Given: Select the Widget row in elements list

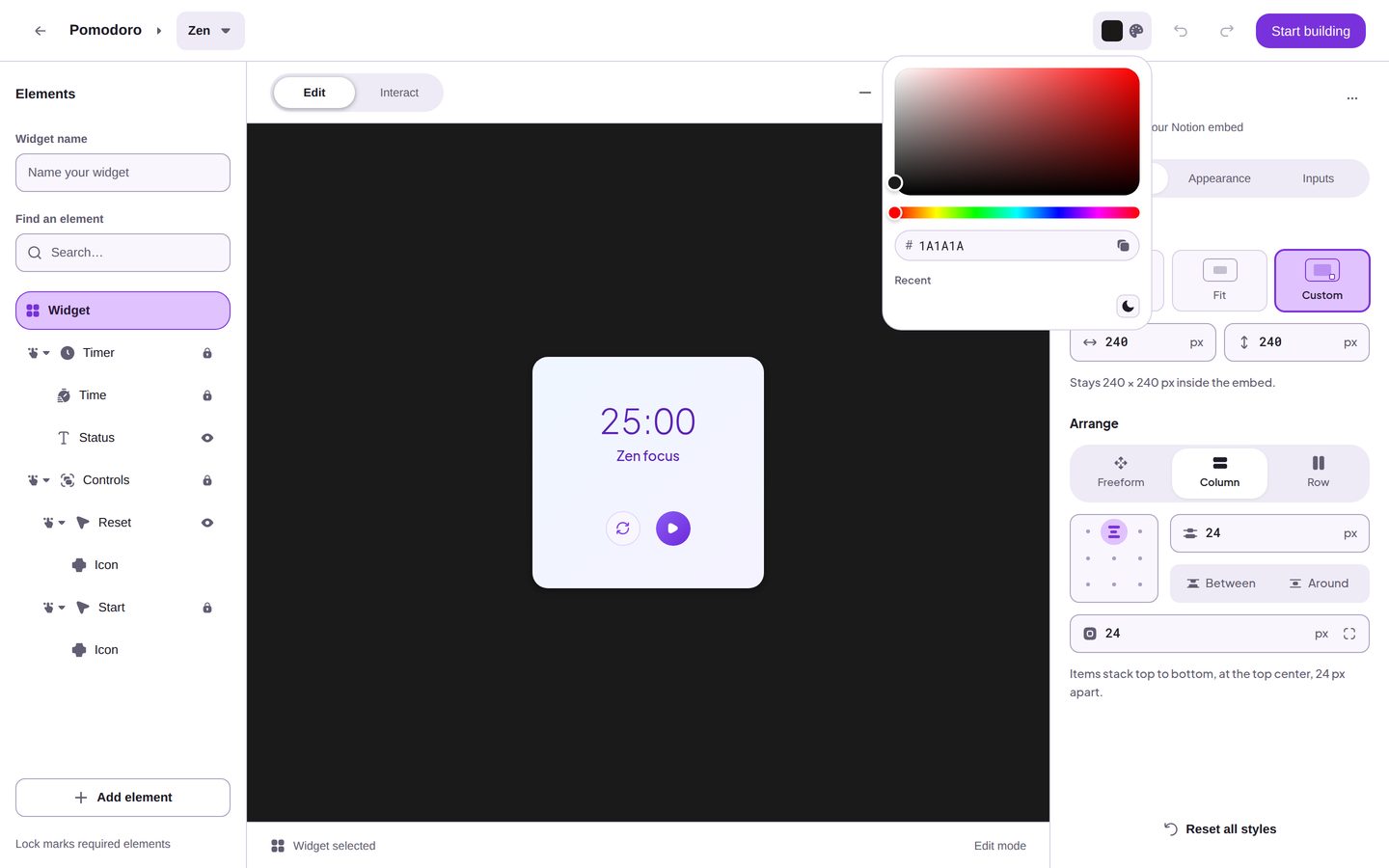Looking at the screenshot, I should (123, 311).
